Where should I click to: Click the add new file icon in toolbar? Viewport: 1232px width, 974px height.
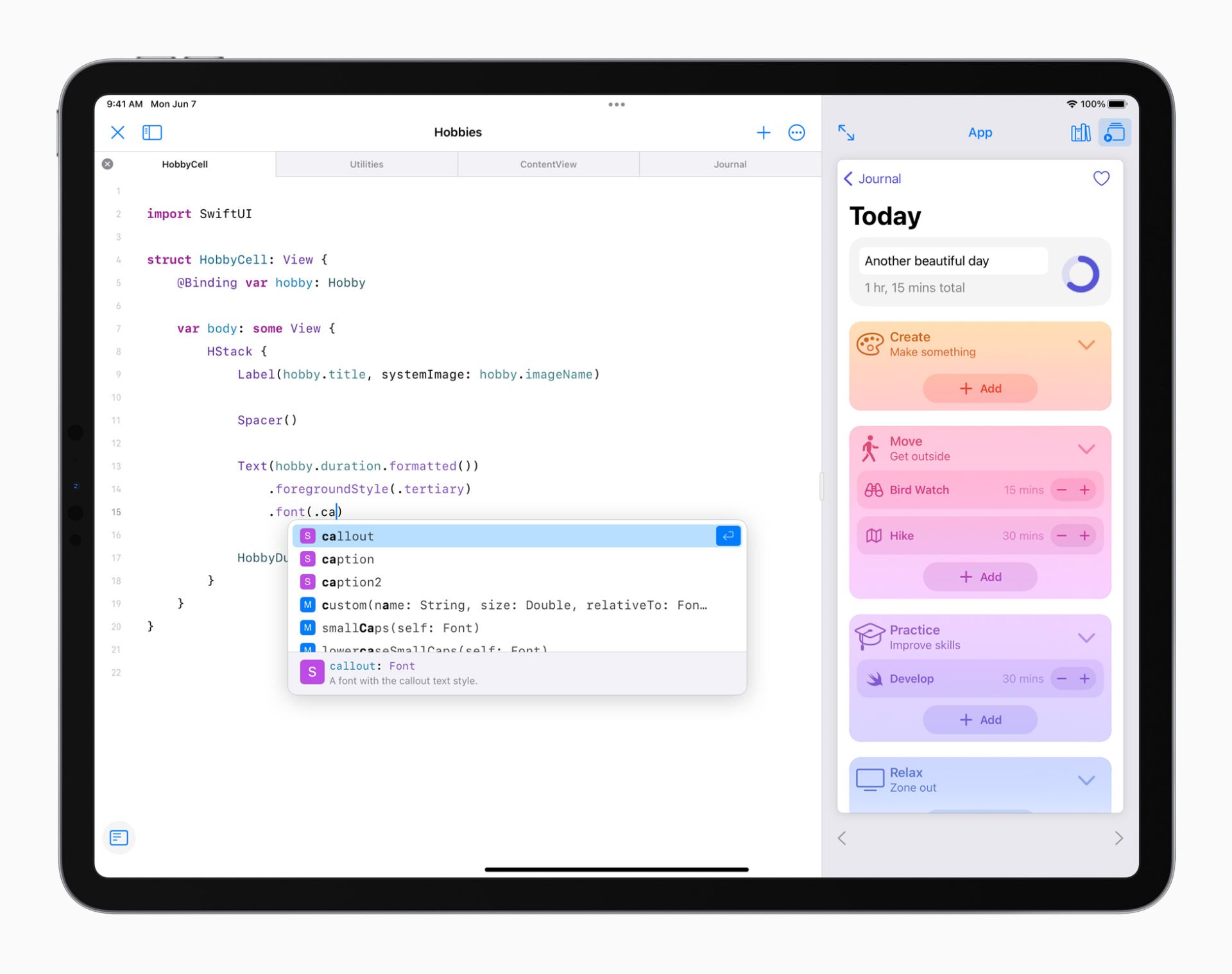coord(761,131)
